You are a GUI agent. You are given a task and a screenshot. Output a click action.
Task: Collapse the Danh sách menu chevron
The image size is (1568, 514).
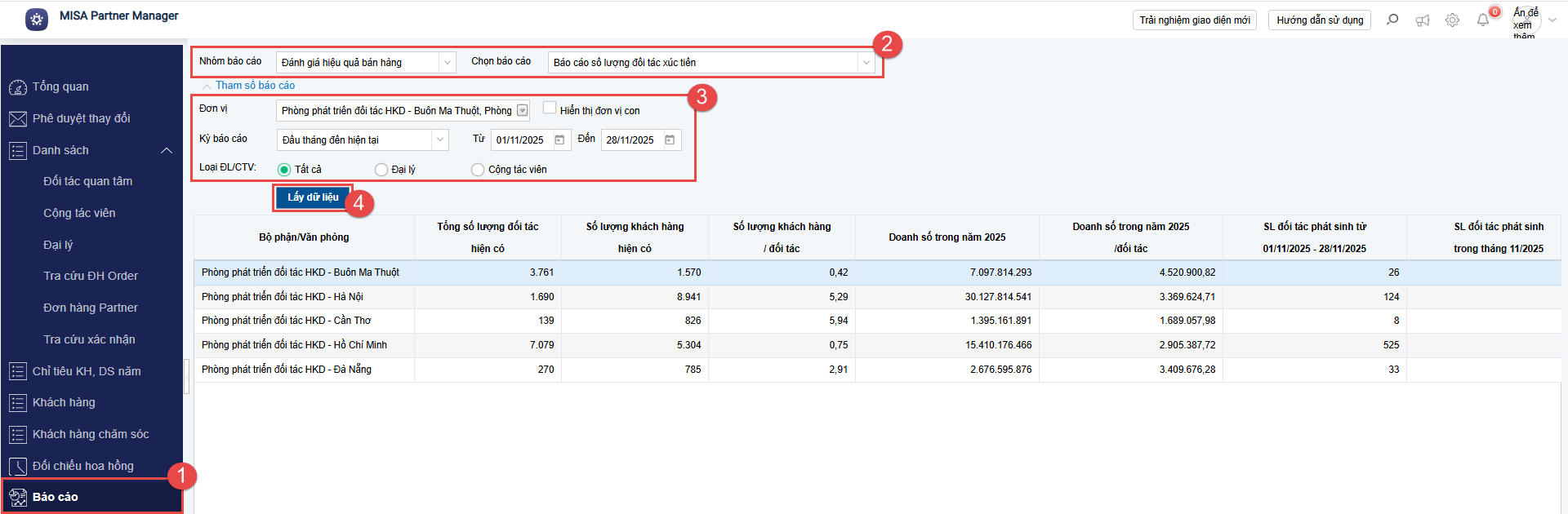167,151
